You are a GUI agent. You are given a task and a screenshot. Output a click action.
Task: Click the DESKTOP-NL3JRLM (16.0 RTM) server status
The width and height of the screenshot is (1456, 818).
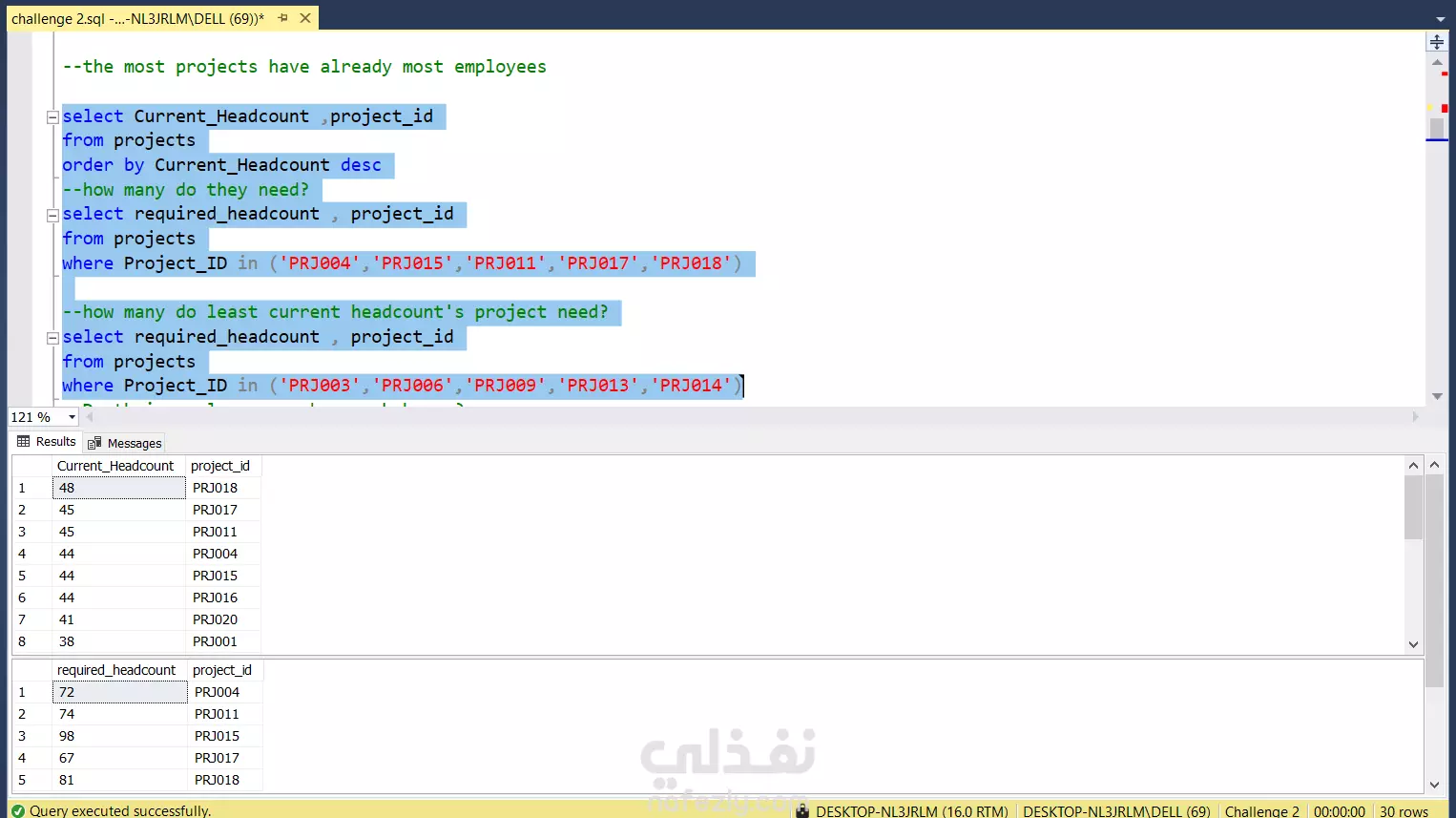(911, 811)
